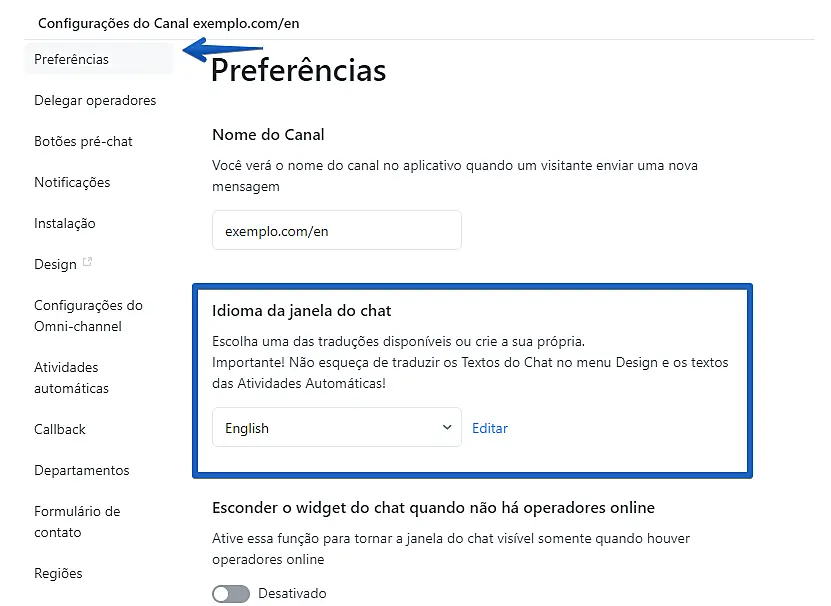Open Formulário de contato settings
Viewport: 831px width, 606px height.
tap(77, 522)
